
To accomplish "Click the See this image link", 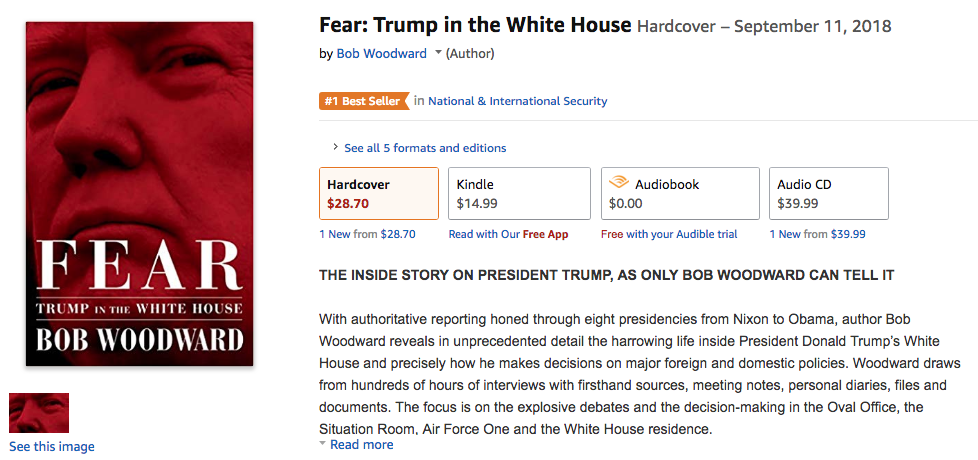I will [x=52, y=447].
